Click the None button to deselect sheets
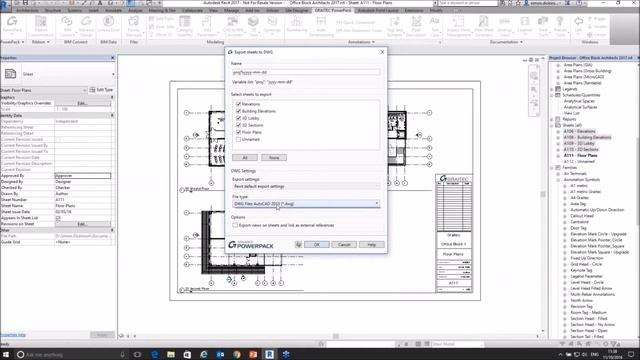 (274, 158)
